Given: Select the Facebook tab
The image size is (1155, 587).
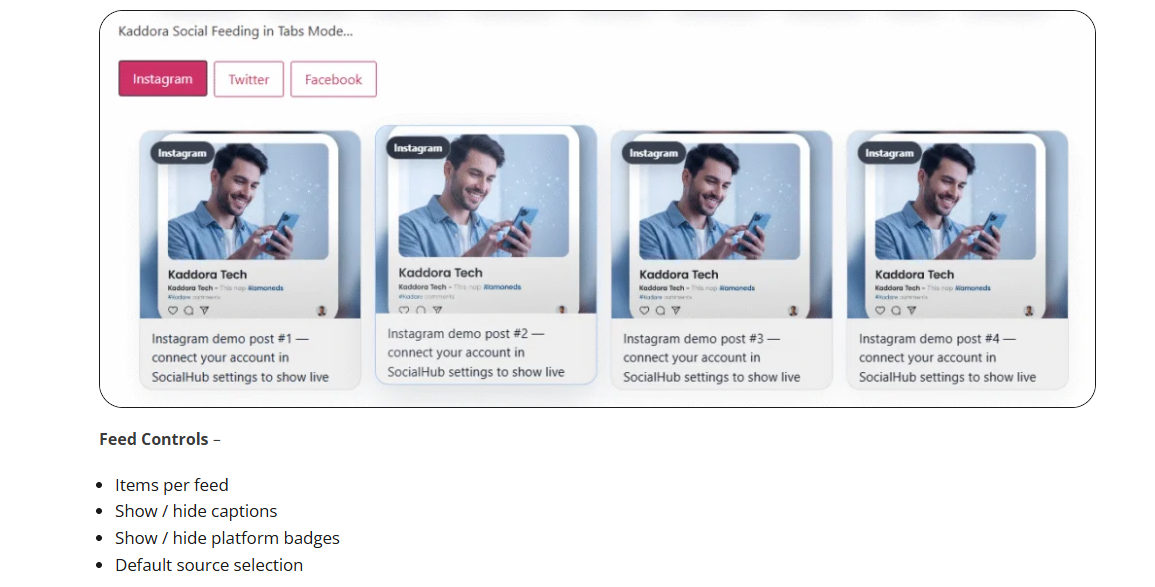Looking at the screenshot, I should [x=333, y=79].
